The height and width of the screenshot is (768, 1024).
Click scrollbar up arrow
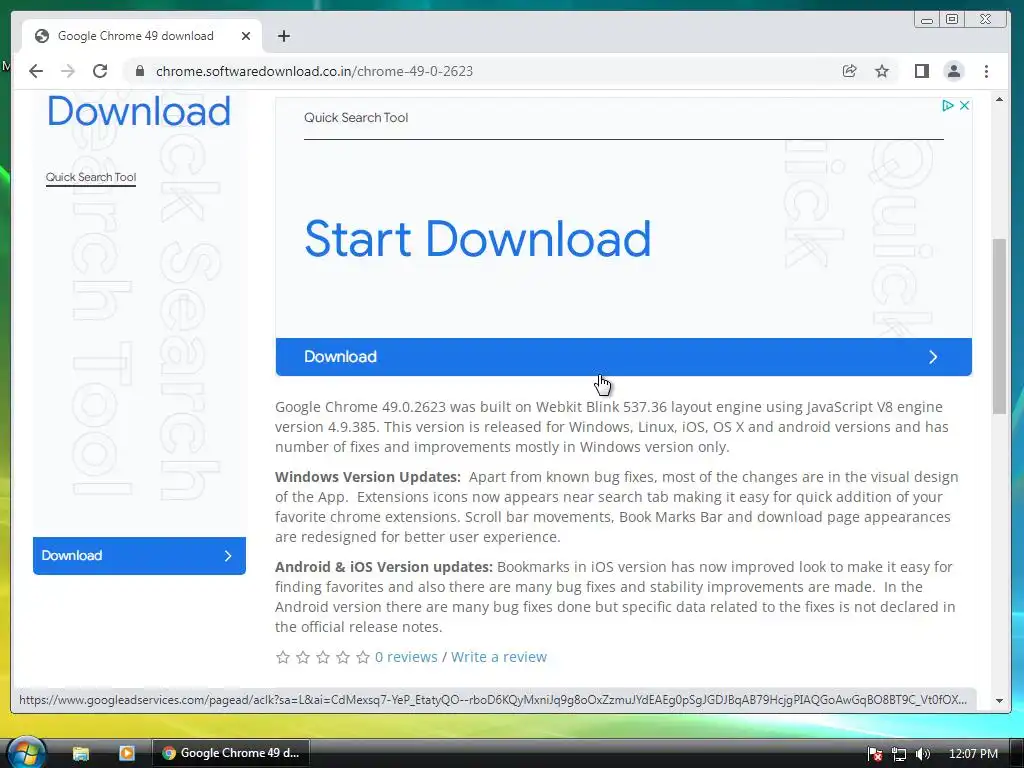[x=999, y=99]
